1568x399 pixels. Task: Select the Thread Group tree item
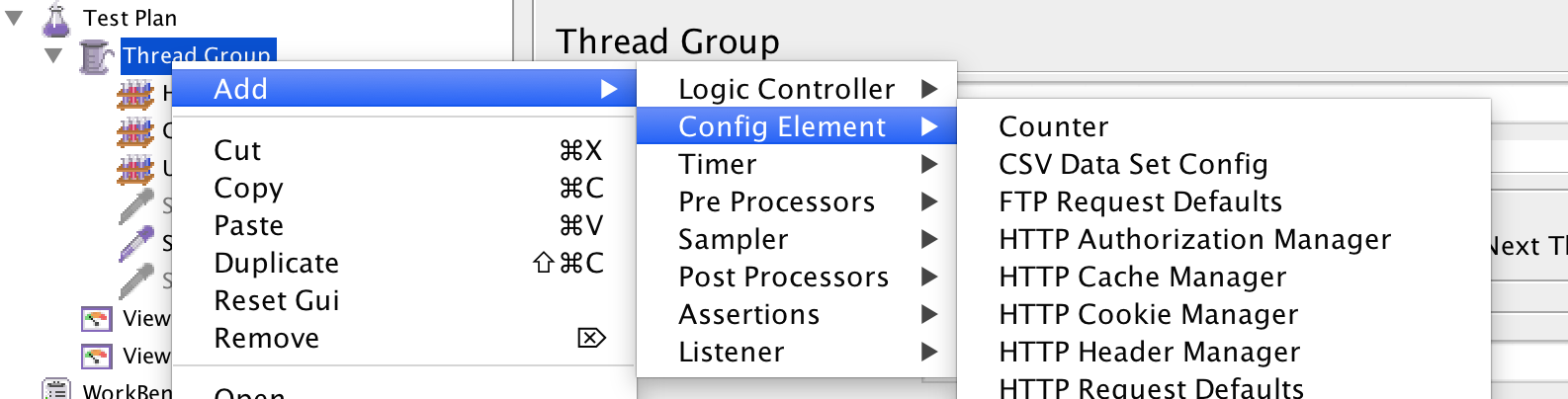coord(198,54)
